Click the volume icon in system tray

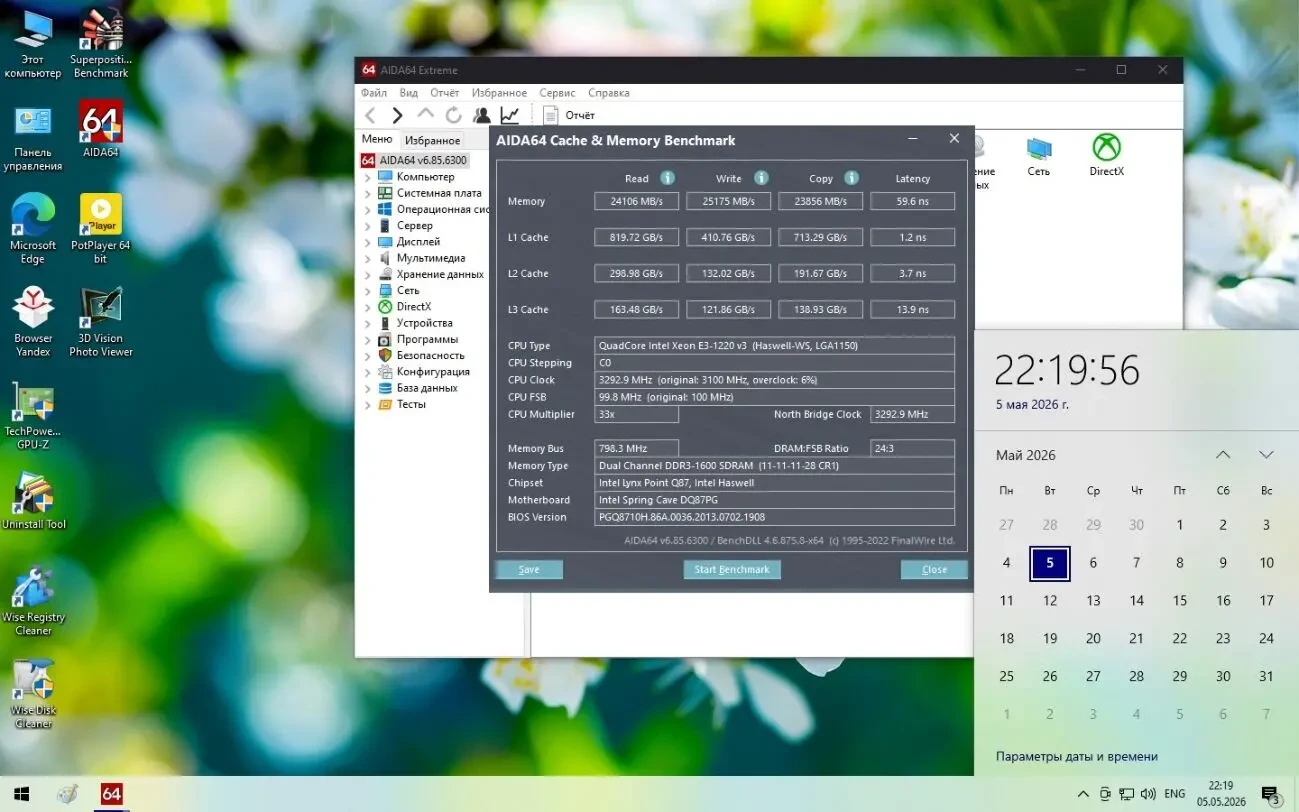pos(1148,794)
